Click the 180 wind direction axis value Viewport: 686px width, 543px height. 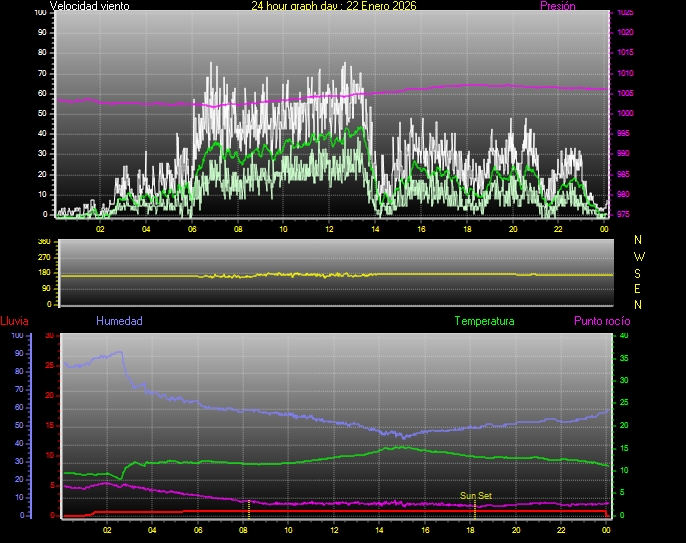tap(43, 273)
